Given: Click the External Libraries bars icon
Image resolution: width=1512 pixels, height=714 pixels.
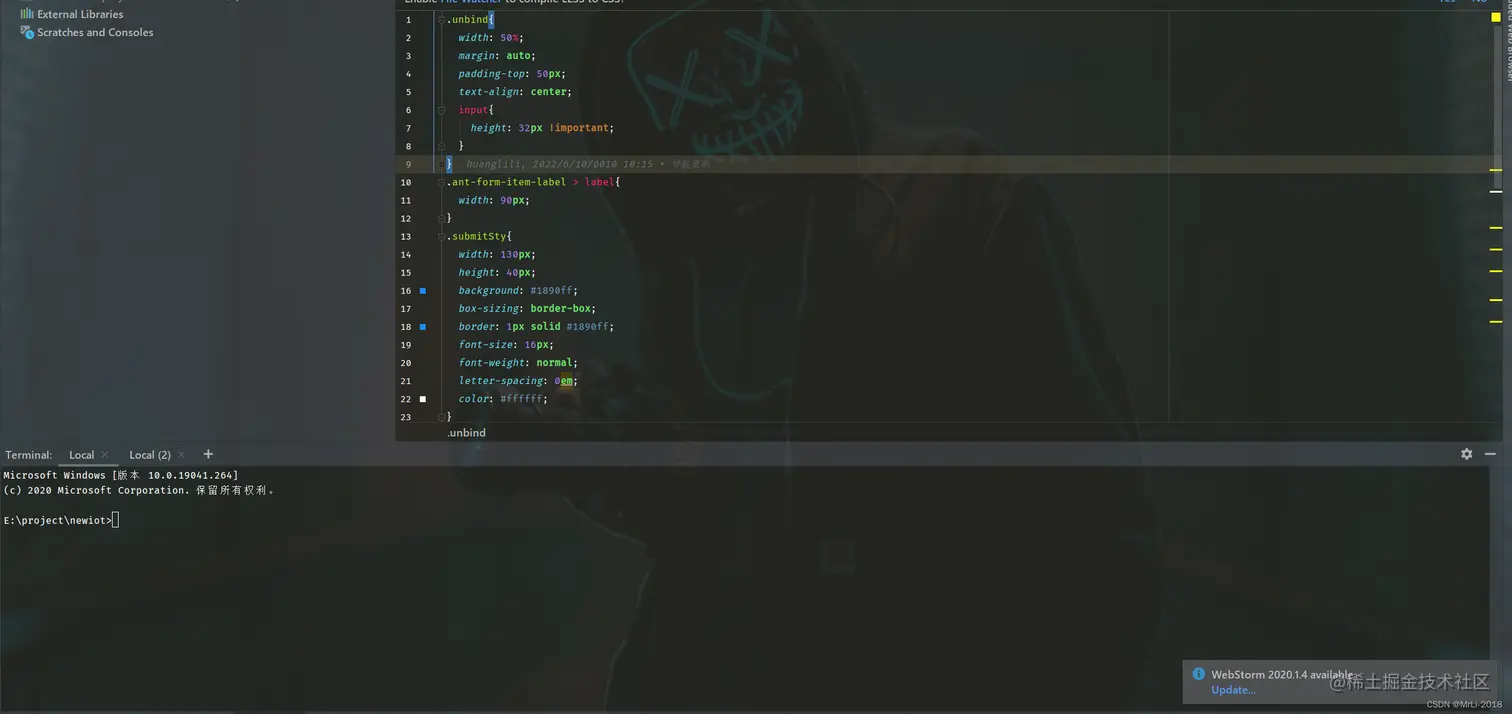Looking at the screenshot, I should pos(27,14).
